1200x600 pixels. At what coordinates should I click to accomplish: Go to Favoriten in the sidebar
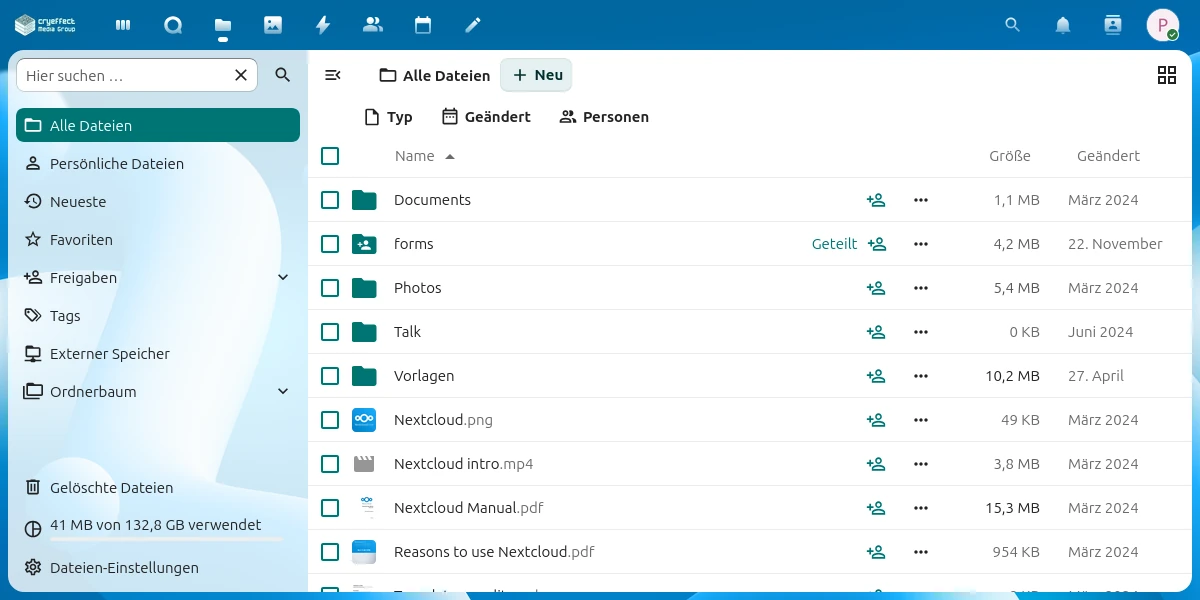81,240
